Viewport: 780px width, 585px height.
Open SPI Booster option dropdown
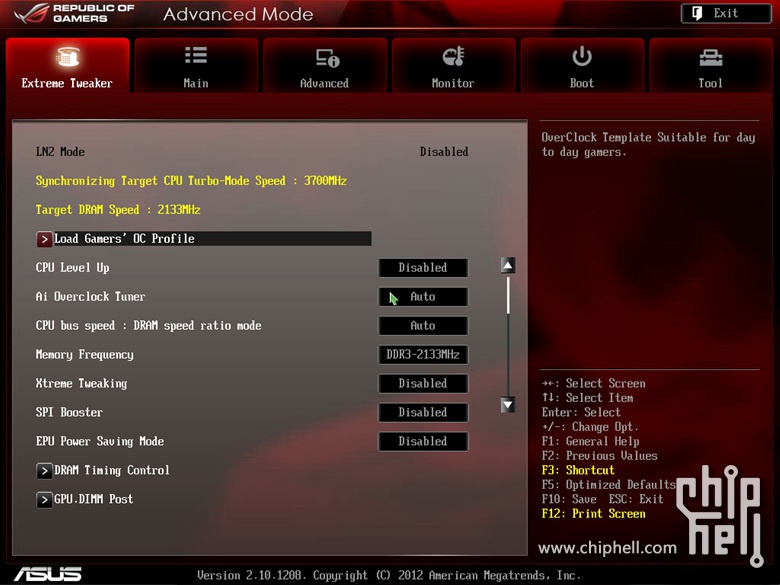[x=423, y=412]
